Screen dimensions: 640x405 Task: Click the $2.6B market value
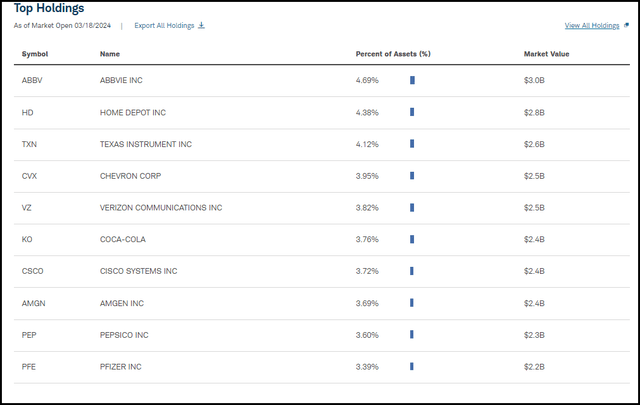coord(534,145)
